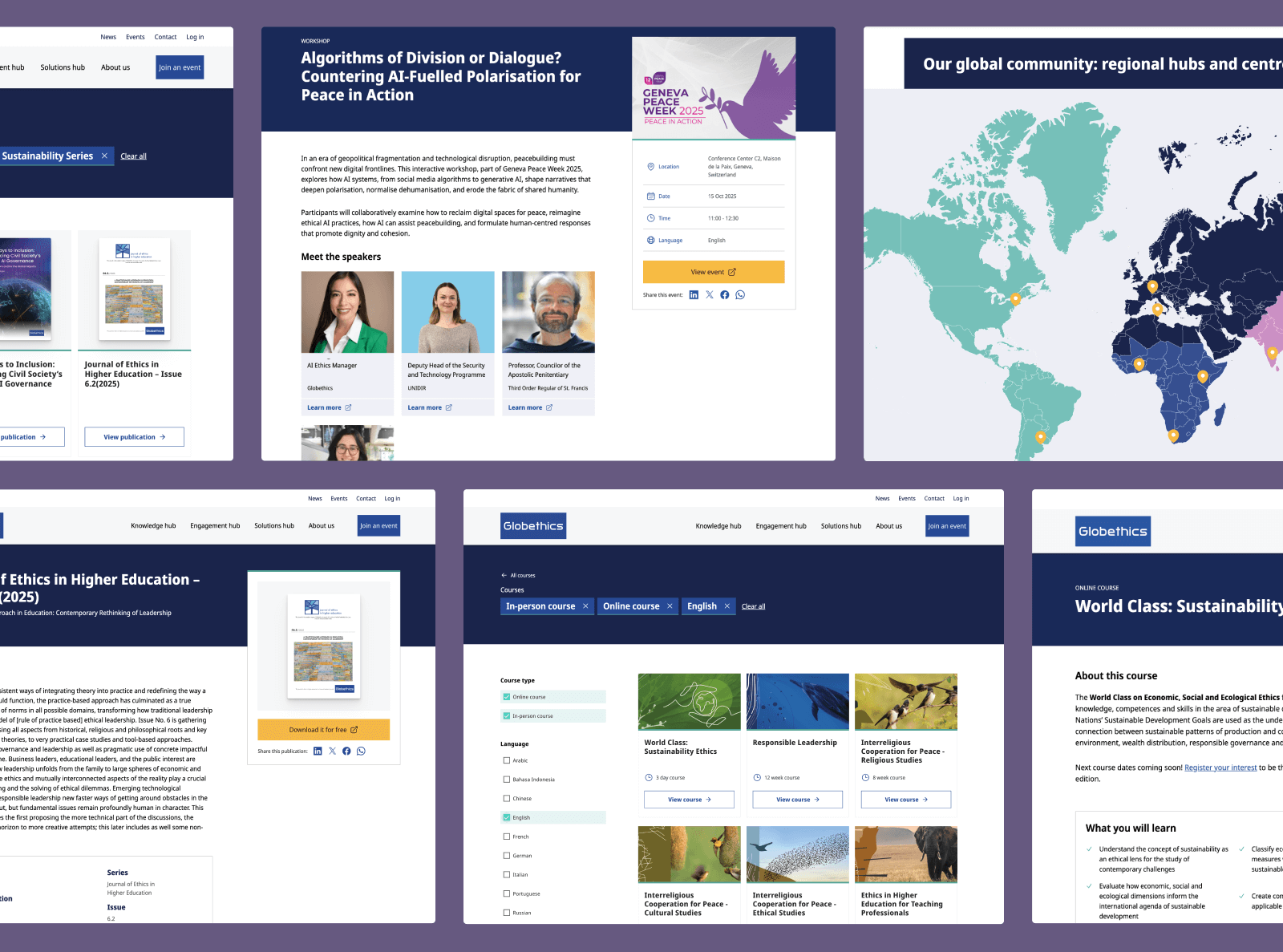Share the Journal publication on Facebook

click(346, 751)
